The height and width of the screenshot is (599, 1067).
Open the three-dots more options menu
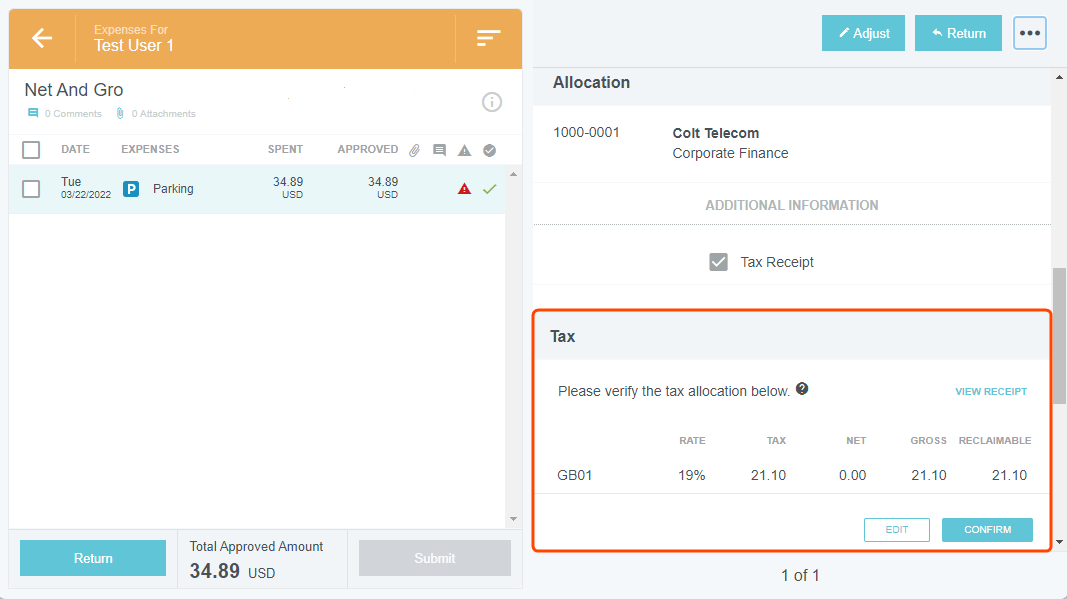[x=1029, y=33]
